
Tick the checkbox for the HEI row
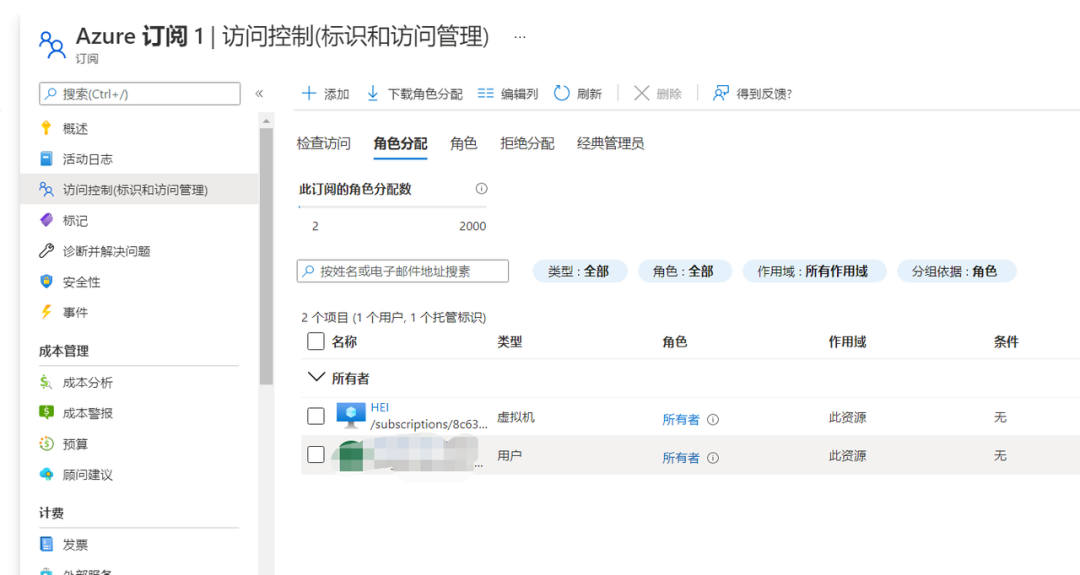pyautogui.click(x=315, y=416)
